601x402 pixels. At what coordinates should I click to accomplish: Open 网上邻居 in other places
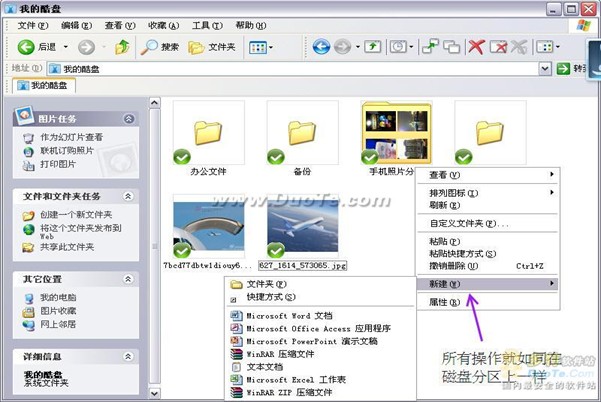pyautogui.click(x=58, y=324)
